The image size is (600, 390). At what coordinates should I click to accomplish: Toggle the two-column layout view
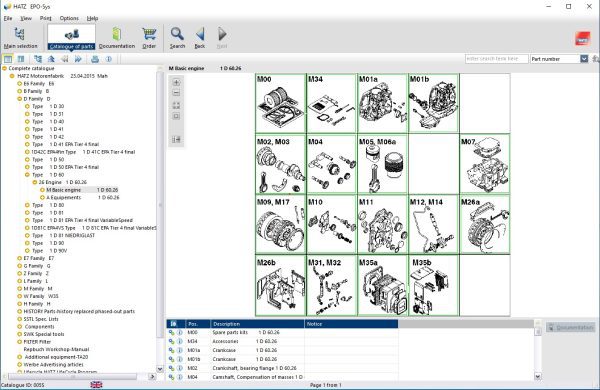[x=21, y=59]
